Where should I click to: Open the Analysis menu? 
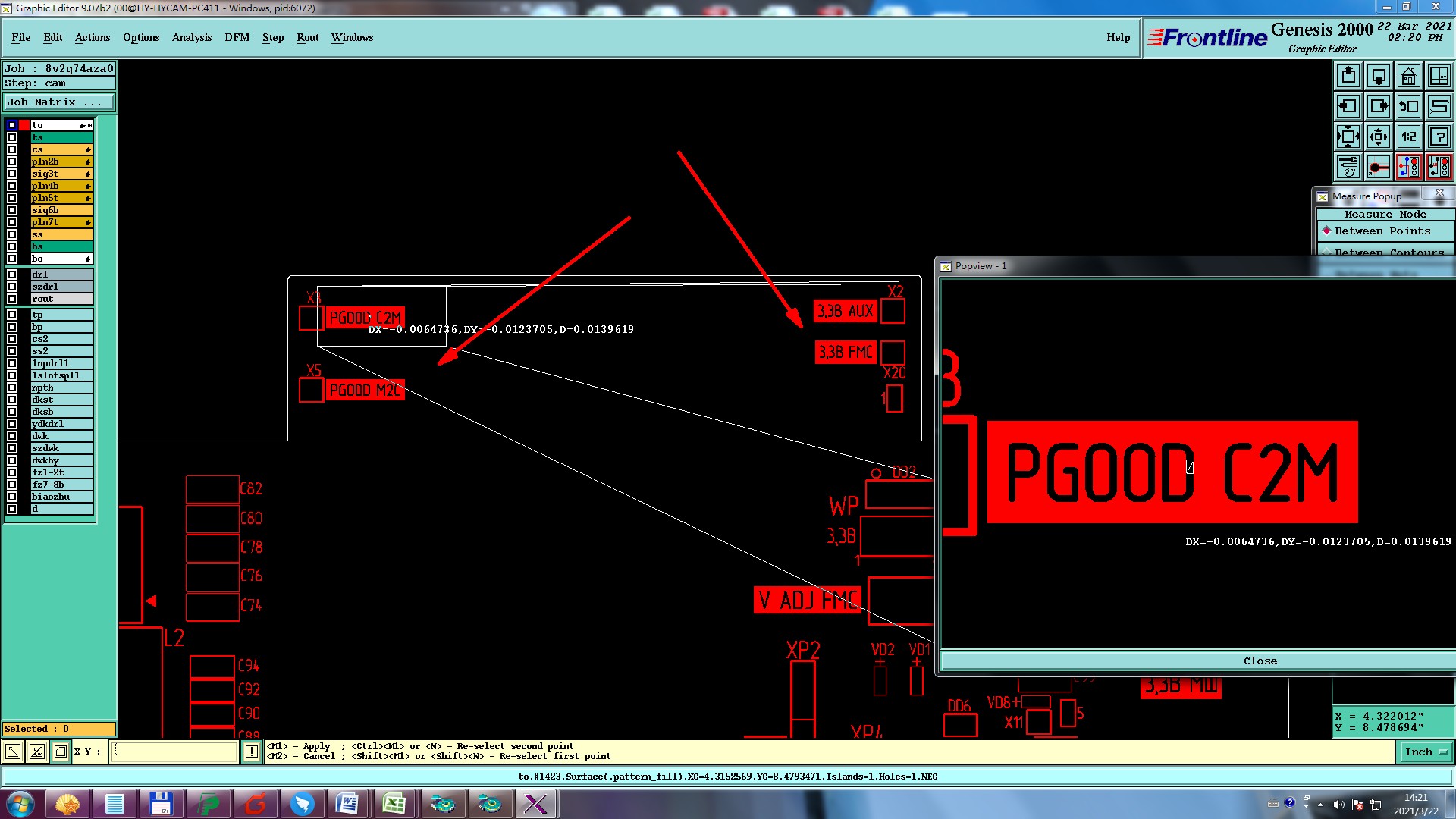click(191, 37)
